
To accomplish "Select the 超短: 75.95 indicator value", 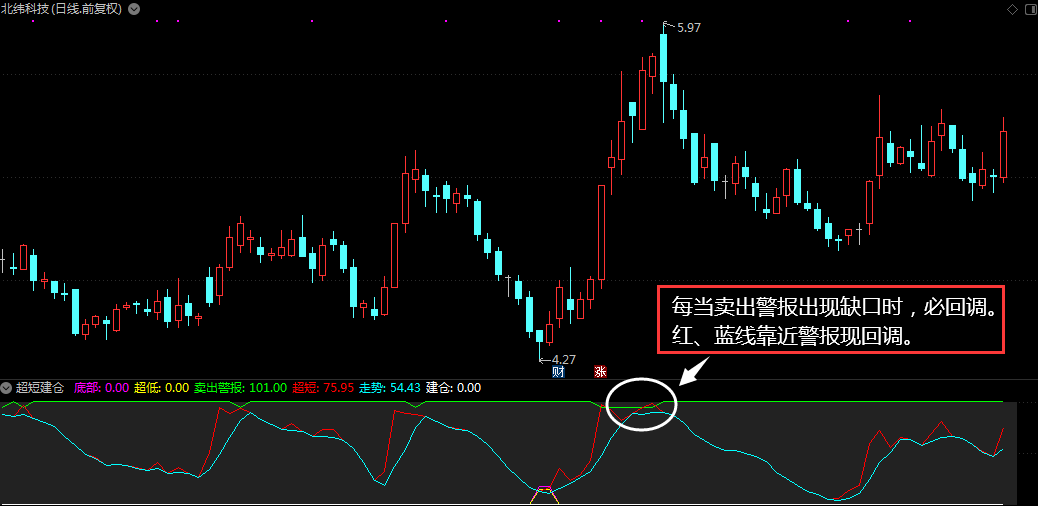I will pos(323,387).
